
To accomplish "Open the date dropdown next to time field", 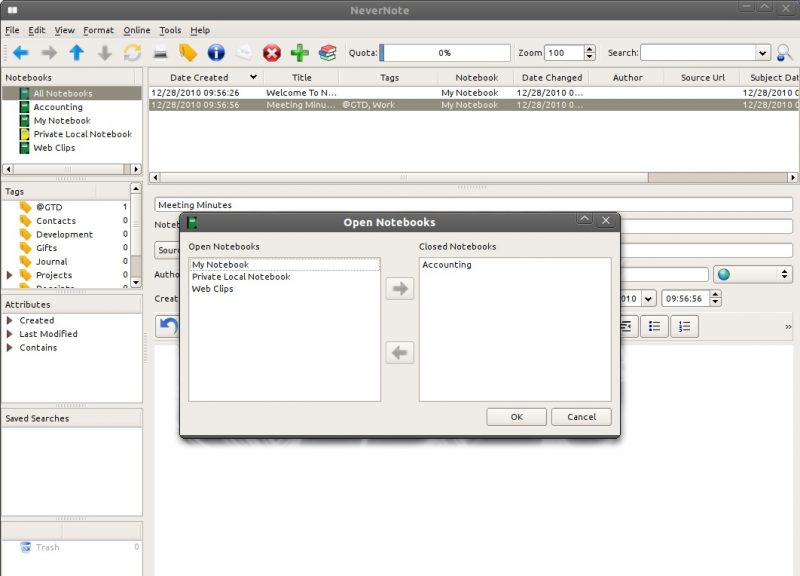I will [x=648, y=298].
